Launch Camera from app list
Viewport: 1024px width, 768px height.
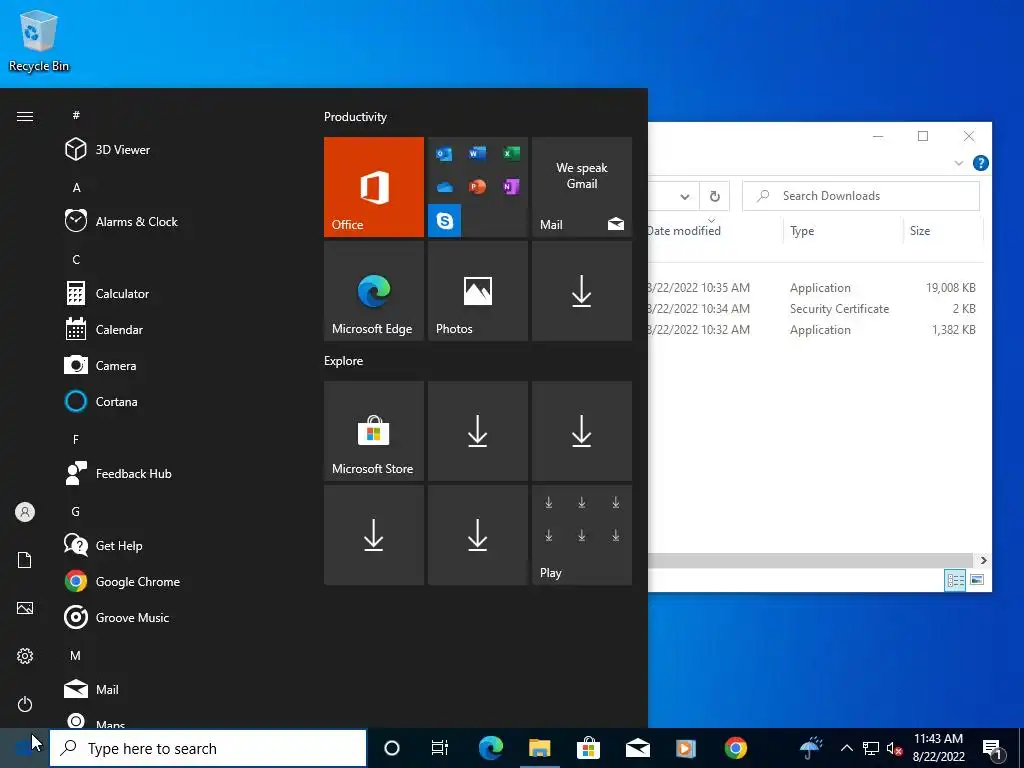[x=101, y=366]
